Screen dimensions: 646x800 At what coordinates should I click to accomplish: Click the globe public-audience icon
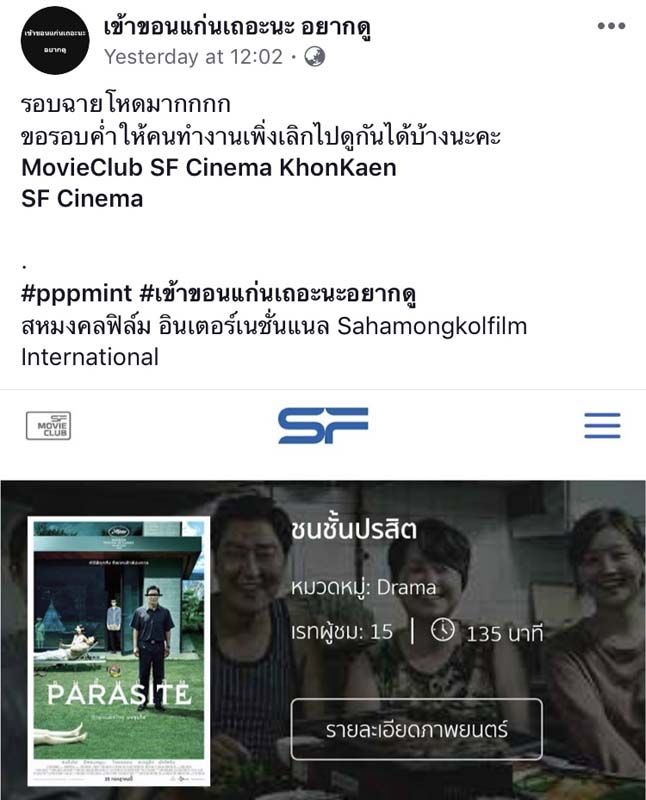[x=315, y=57]
